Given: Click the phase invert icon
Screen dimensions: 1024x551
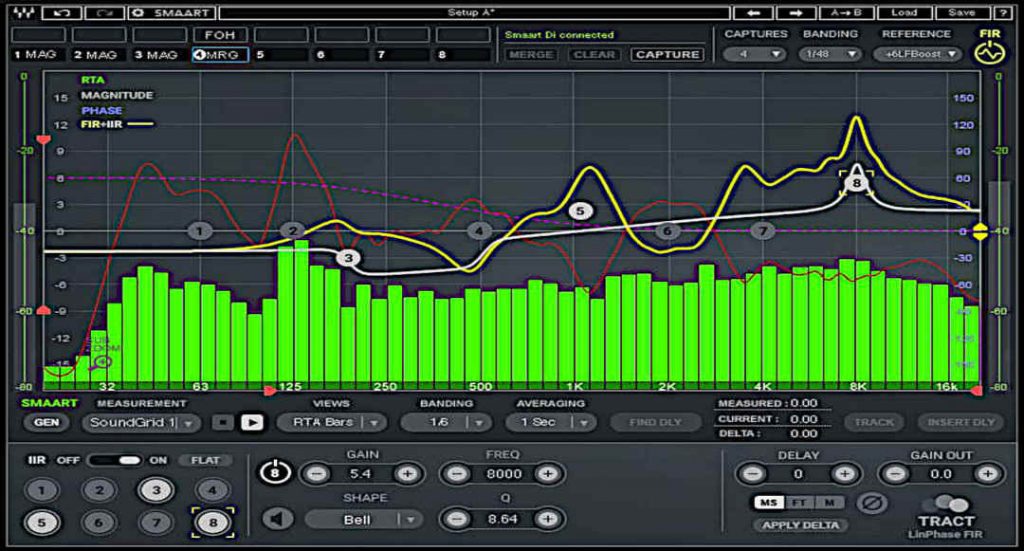Looking at the screenshot, I should (x=873, y=501).
